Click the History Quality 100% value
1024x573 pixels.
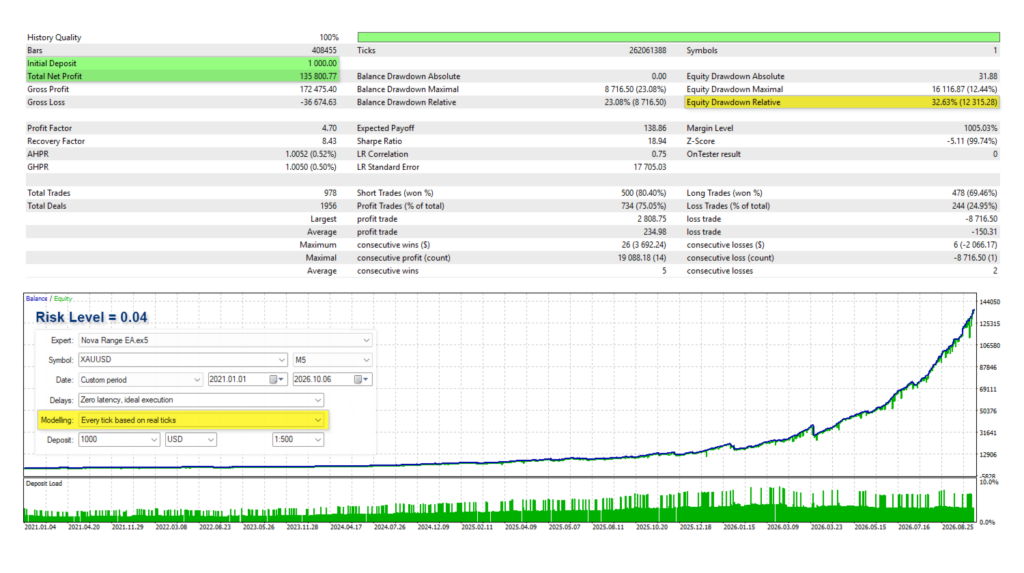point(329,37)
